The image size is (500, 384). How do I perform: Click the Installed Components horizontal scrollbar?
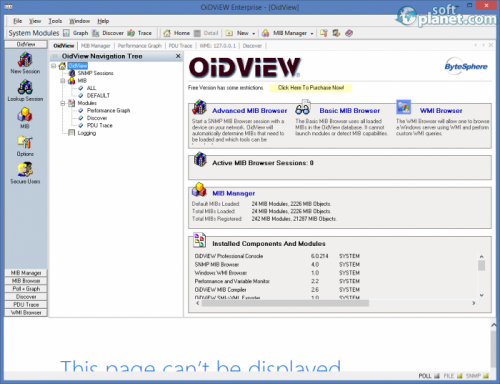click(x=335, y=303)
